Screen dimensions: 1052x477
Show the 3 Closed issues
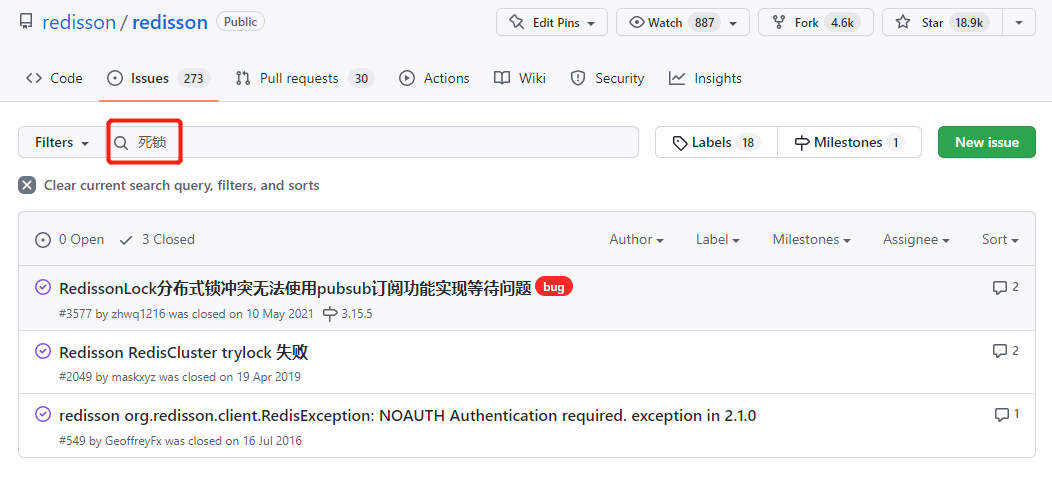pyautogui.click(x=156, y=240)
